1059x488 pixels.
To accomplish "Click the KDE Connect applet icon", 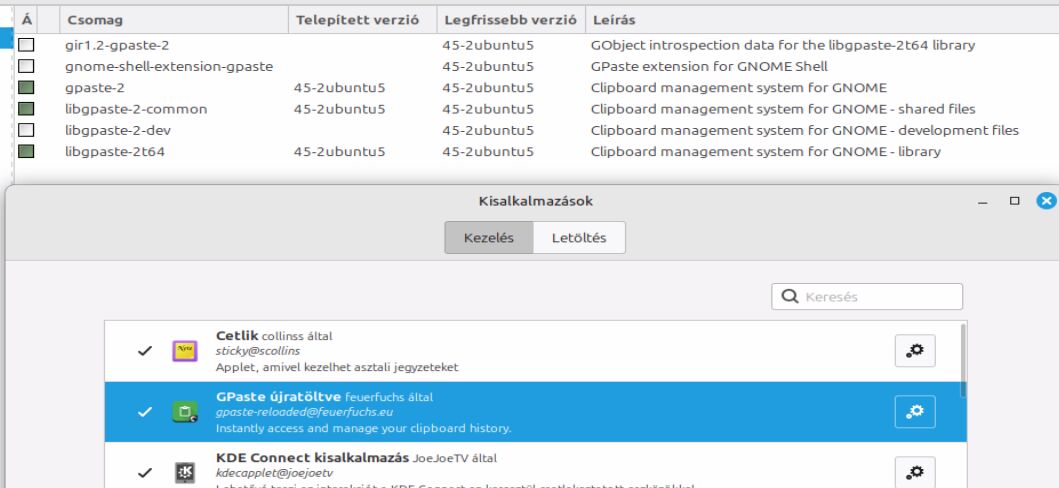I will (x=184, y=472).
